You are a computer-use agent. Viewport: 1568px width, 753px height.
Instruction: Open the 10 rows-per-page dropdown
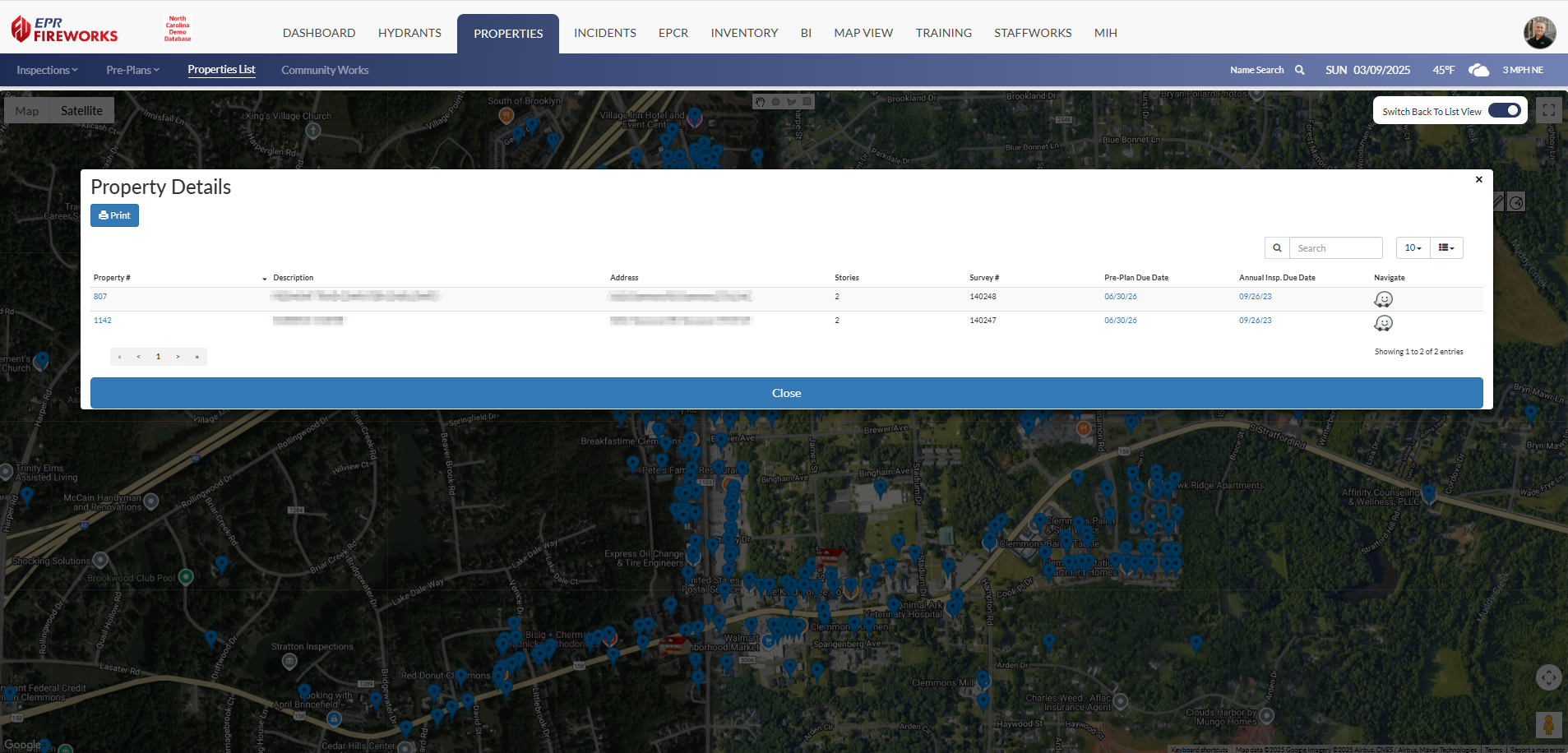point(1413,248)
